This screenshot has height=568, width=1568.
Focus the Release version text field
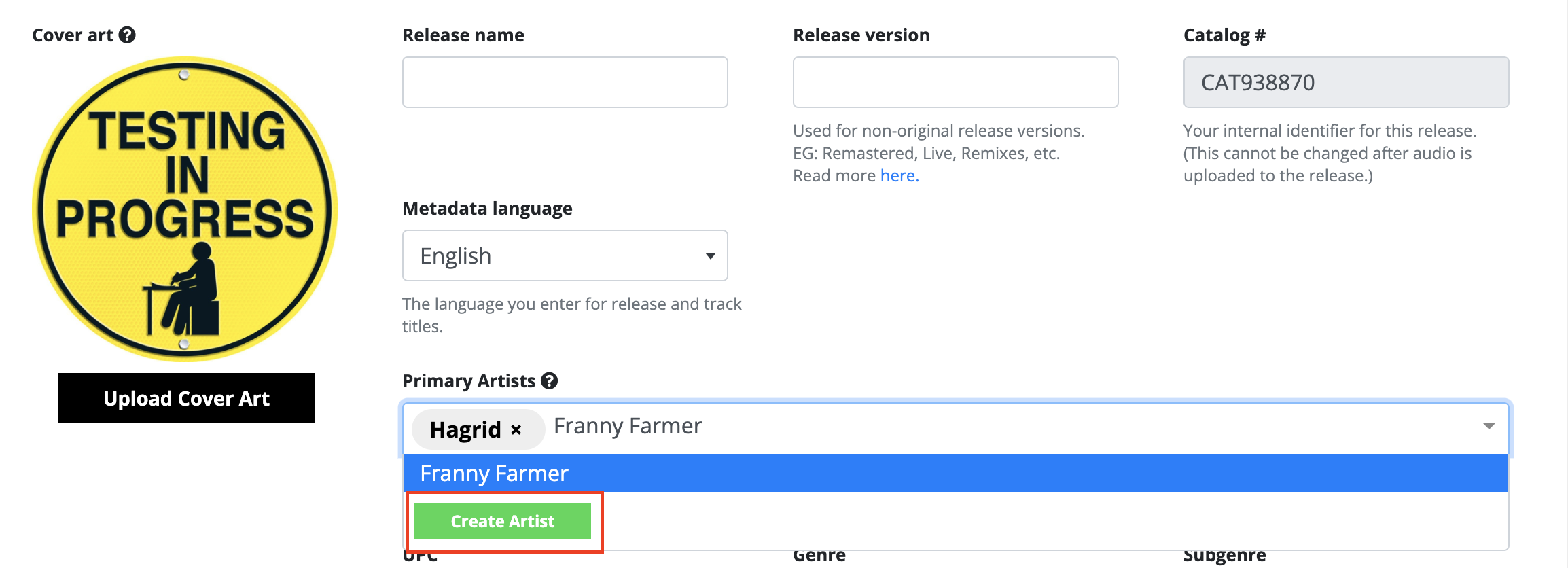tap(956, 82)
